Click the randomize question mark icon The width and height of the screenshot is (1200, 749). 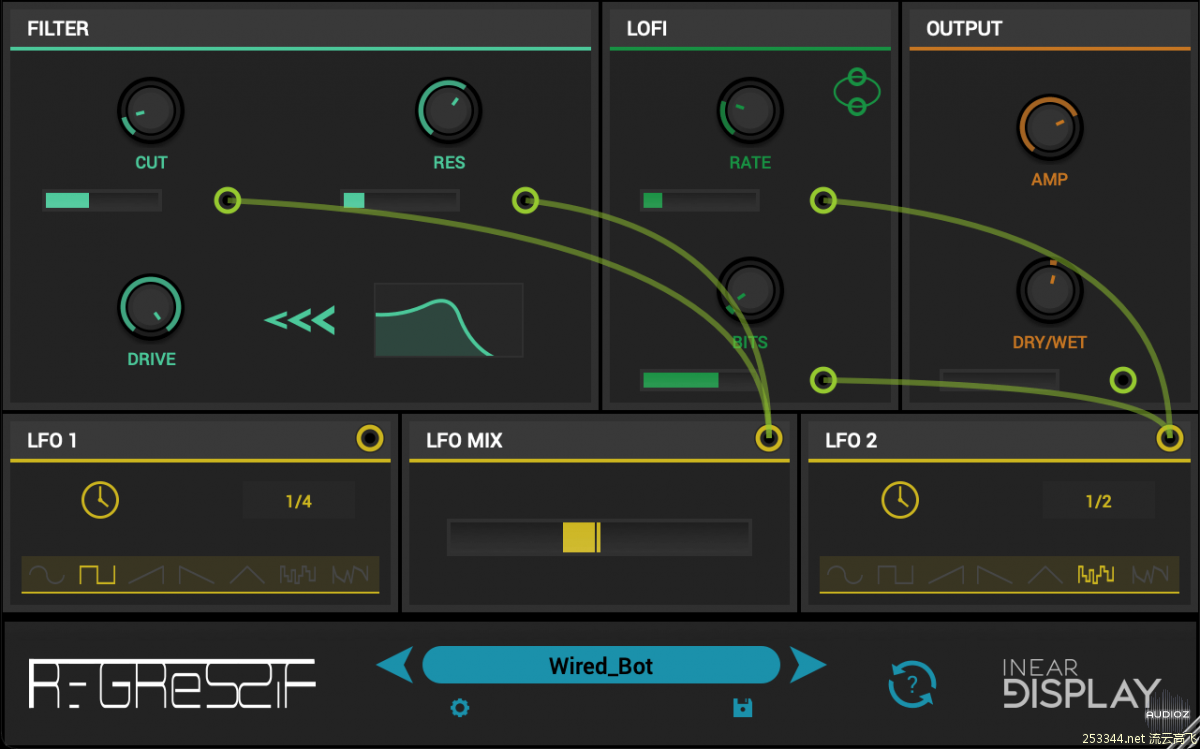pyautogui.click(x=912, y=685)
